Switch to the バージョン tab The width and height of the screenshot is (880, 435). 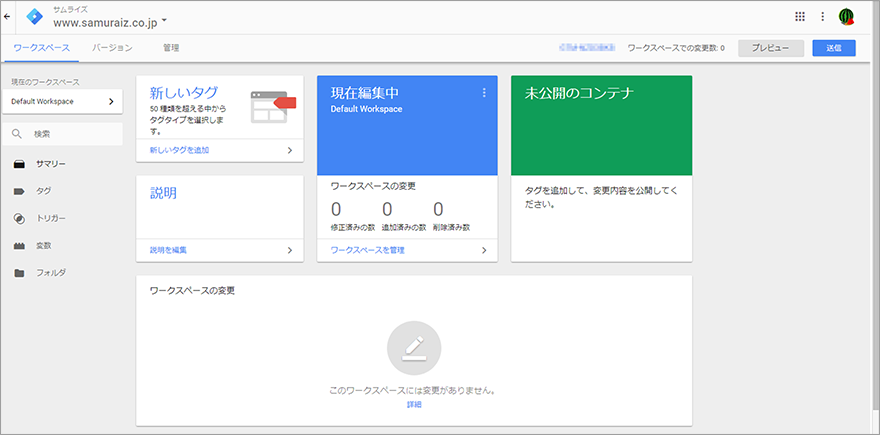tap(112, 48)
